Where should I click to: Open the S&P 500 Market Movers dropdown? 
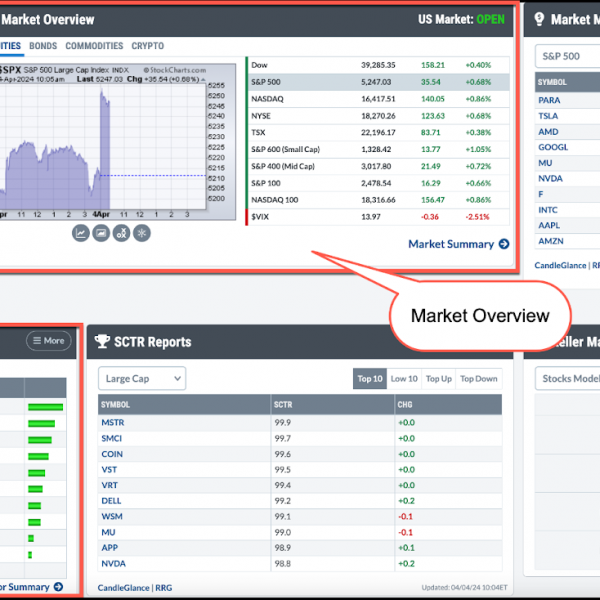click(x=567, y=56)
